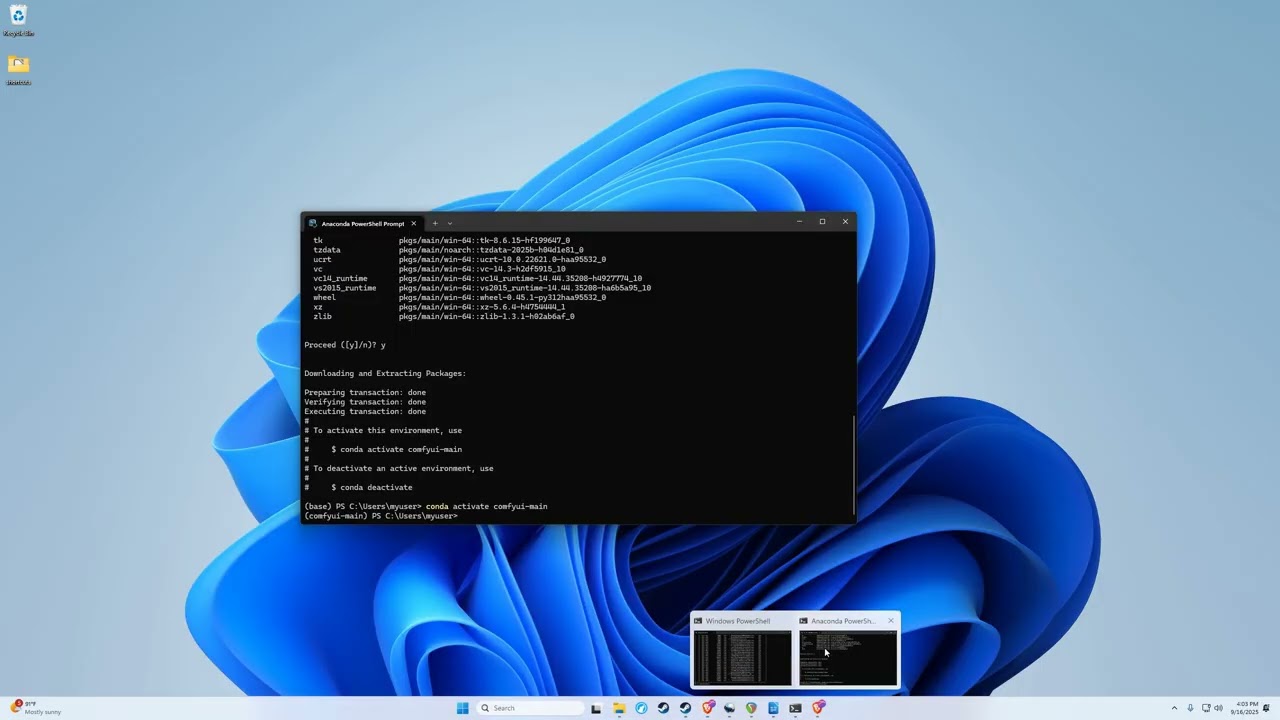
Task: Select the yellow folder icon on the desktop
Action: click(x=18, y=69)
